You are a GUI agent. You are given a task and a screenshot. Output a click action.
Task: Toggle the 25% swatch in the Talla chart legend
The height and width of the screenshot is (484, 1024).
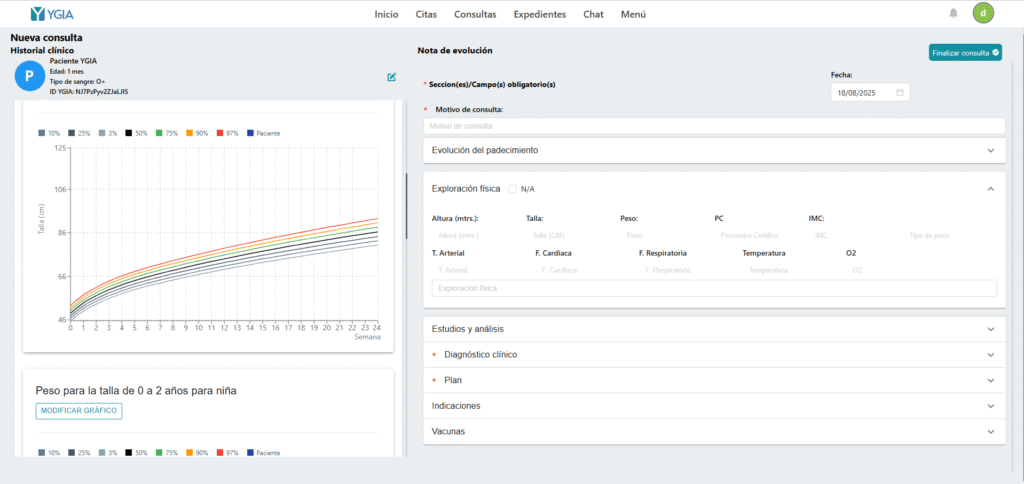[72, 133]
